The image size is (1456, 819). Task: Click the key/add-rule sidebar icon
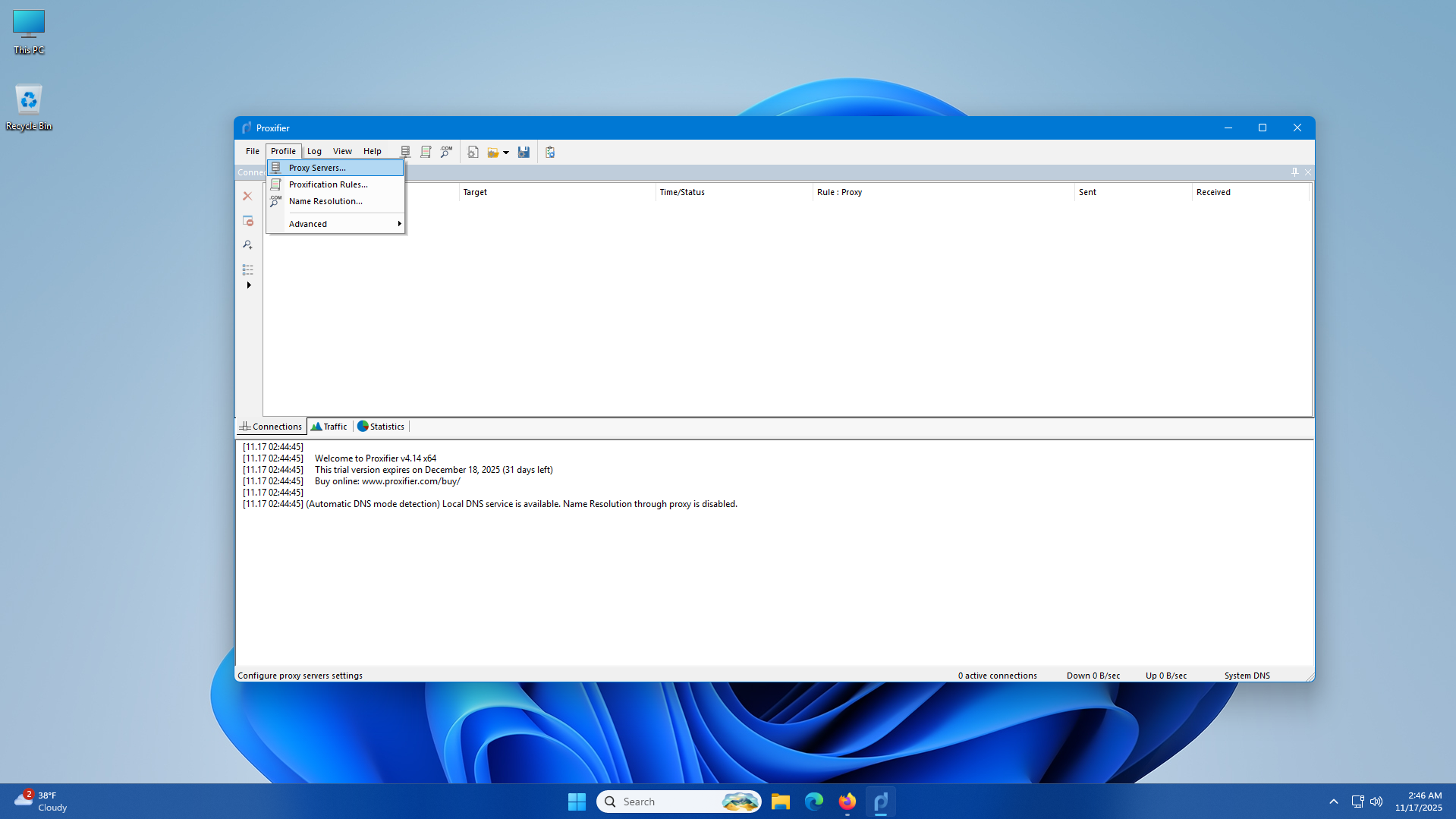[247, 245]
